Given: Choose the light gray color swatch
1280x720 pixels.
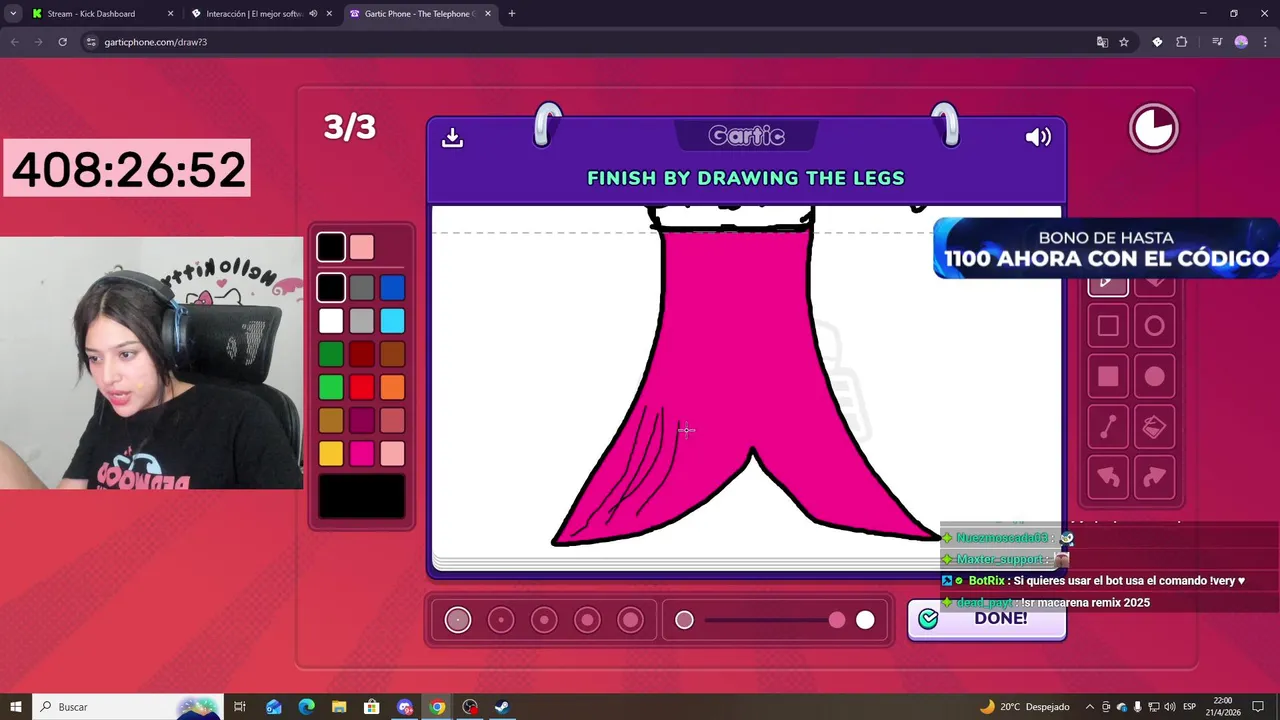Looking at the screenshot, I should [362, 321].
